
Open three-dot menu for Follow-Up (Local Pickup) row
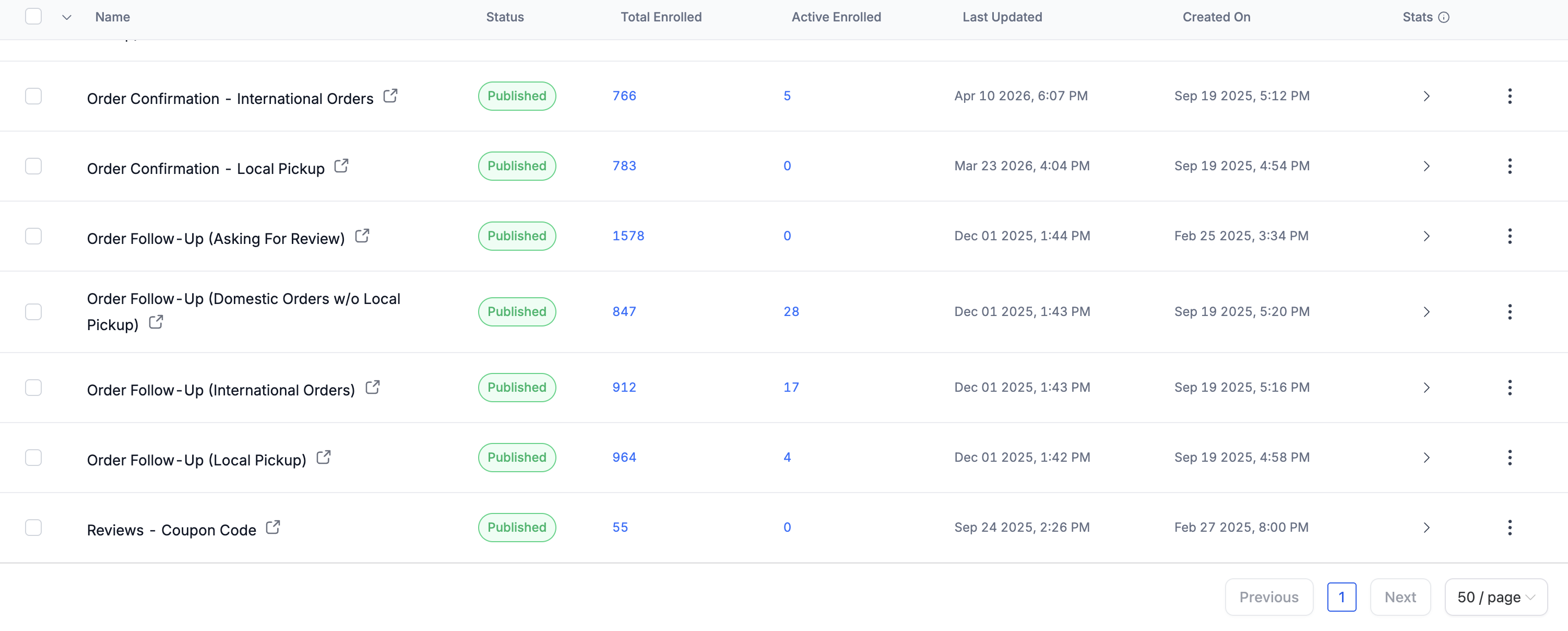(x=1510, y=458)
